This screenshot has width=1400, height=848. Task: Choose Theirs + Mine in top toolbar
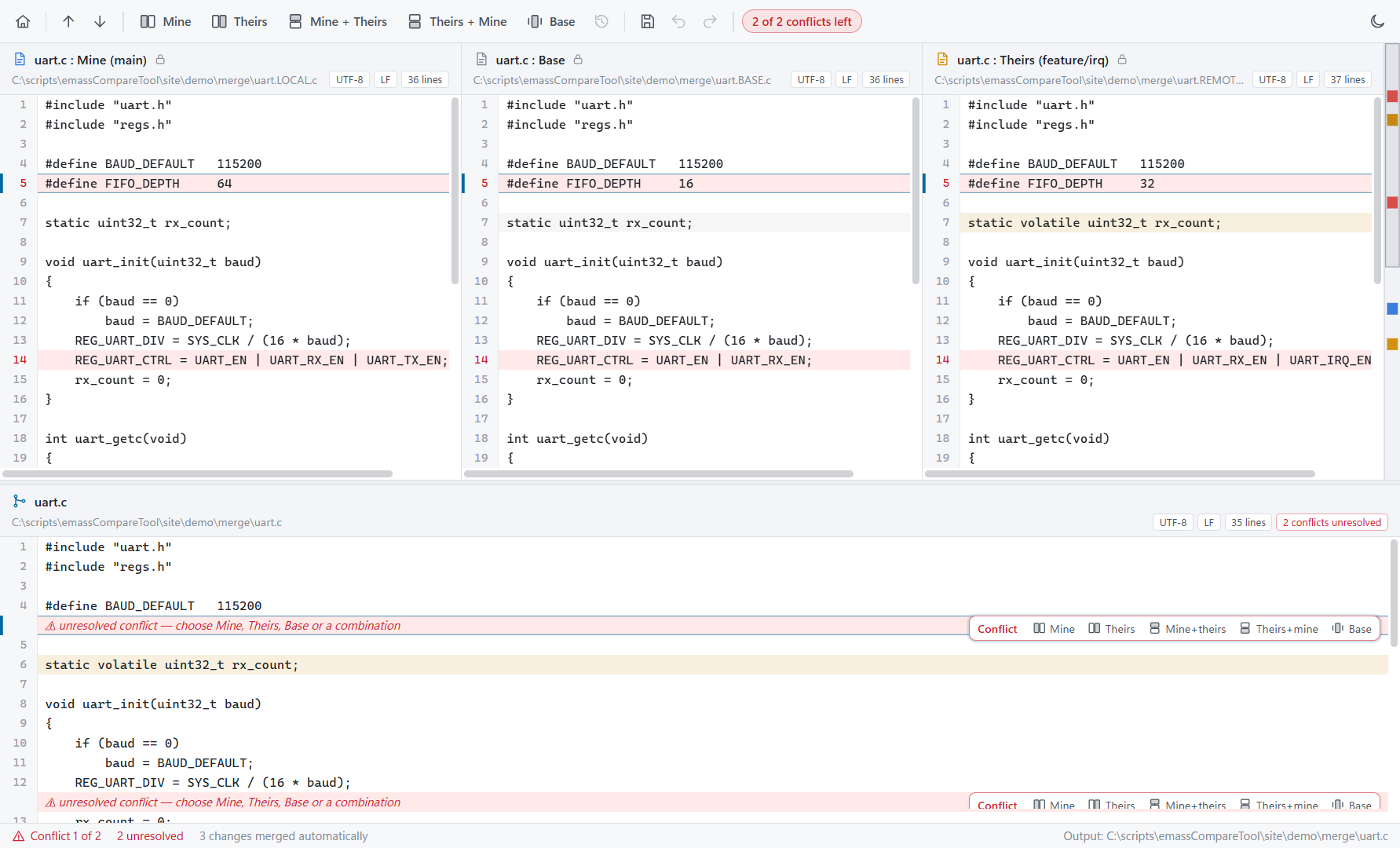click(x=458, y=21)
